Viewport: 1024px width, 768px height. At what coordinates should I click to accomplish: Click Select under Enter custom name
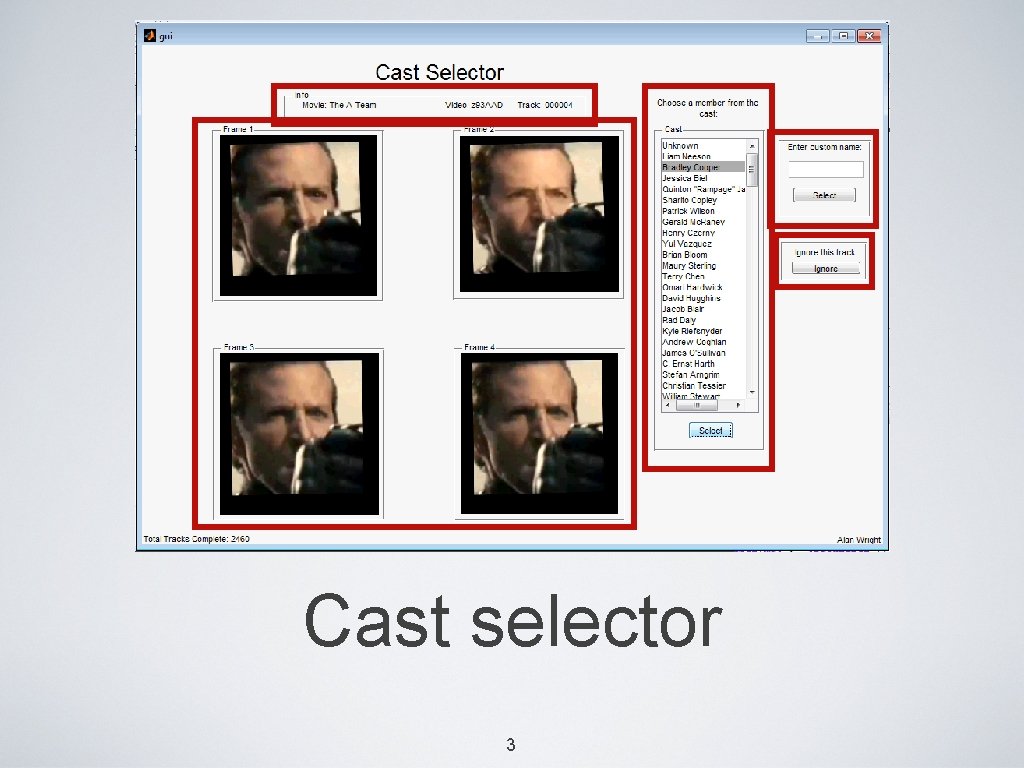(824, 195)
